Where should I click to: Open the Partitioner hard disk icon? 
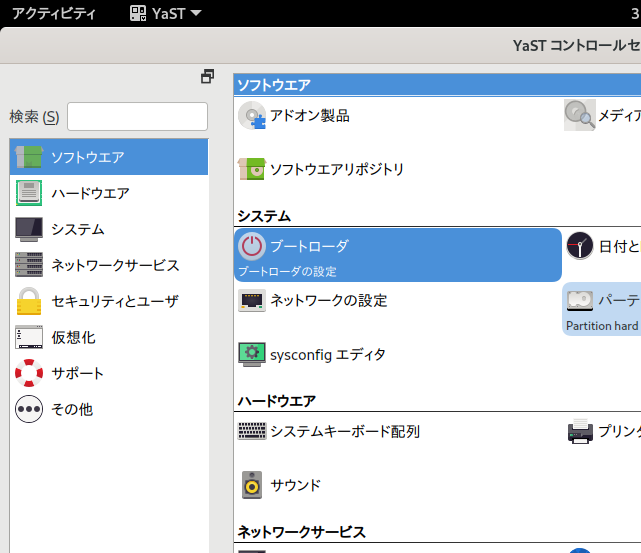pos(580,301)
